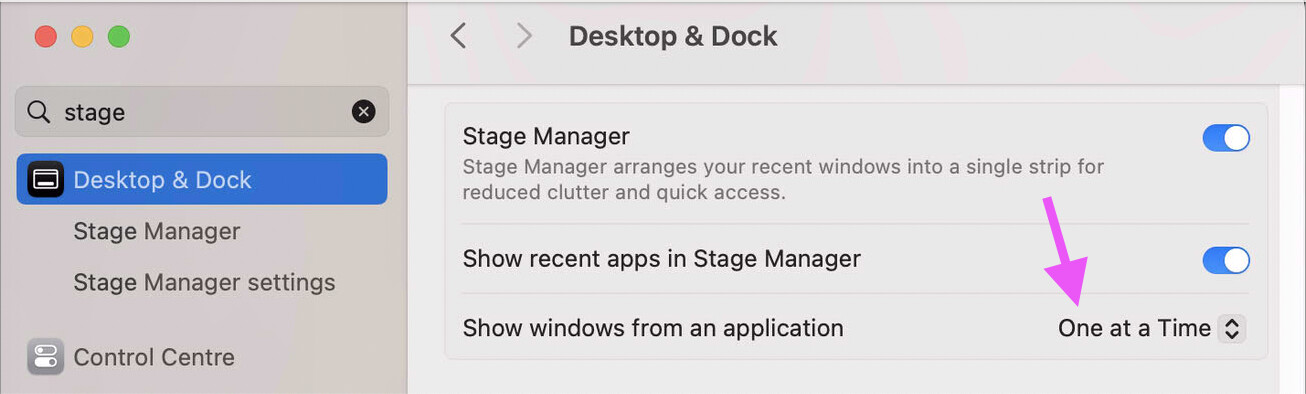Image resolution: width=1306 pixels, height=394 pixels.
Task: Click the Desktop & Dock sidebar icon
Action: tap(45, 180)
